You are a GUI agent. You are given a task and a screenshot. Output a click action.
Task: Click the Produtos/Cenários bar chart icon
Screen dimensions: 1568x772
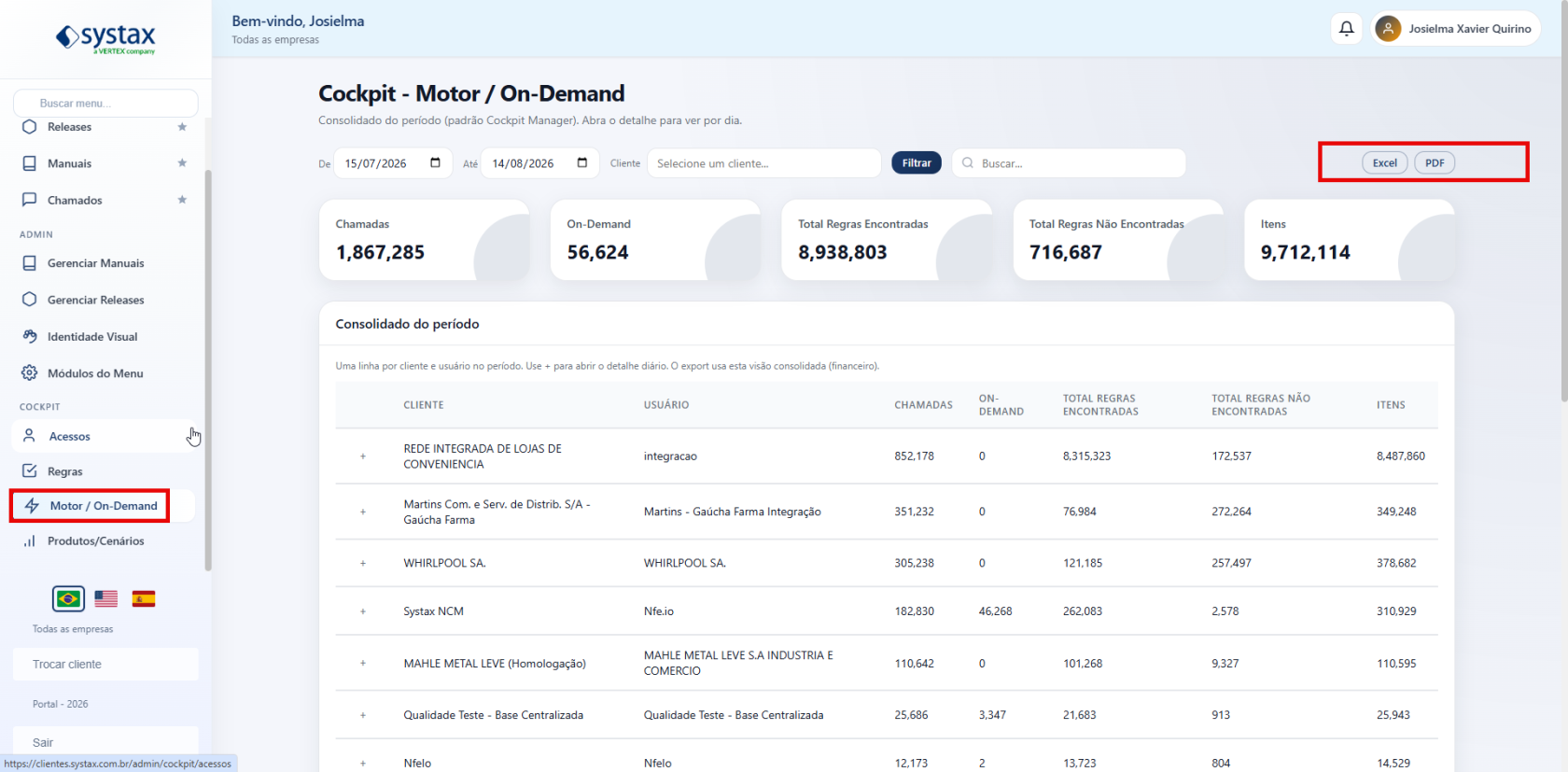pyautogui.click(x=30, y=541)
